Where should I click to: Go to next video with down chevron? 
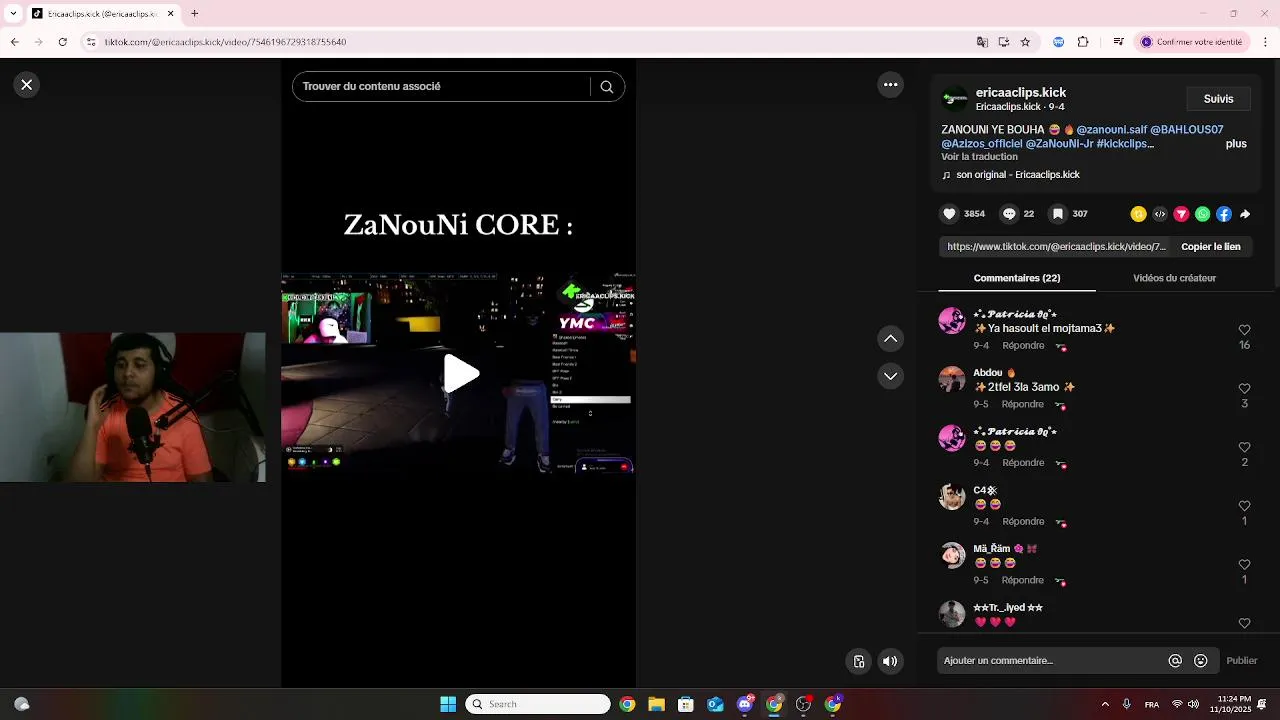890,376
